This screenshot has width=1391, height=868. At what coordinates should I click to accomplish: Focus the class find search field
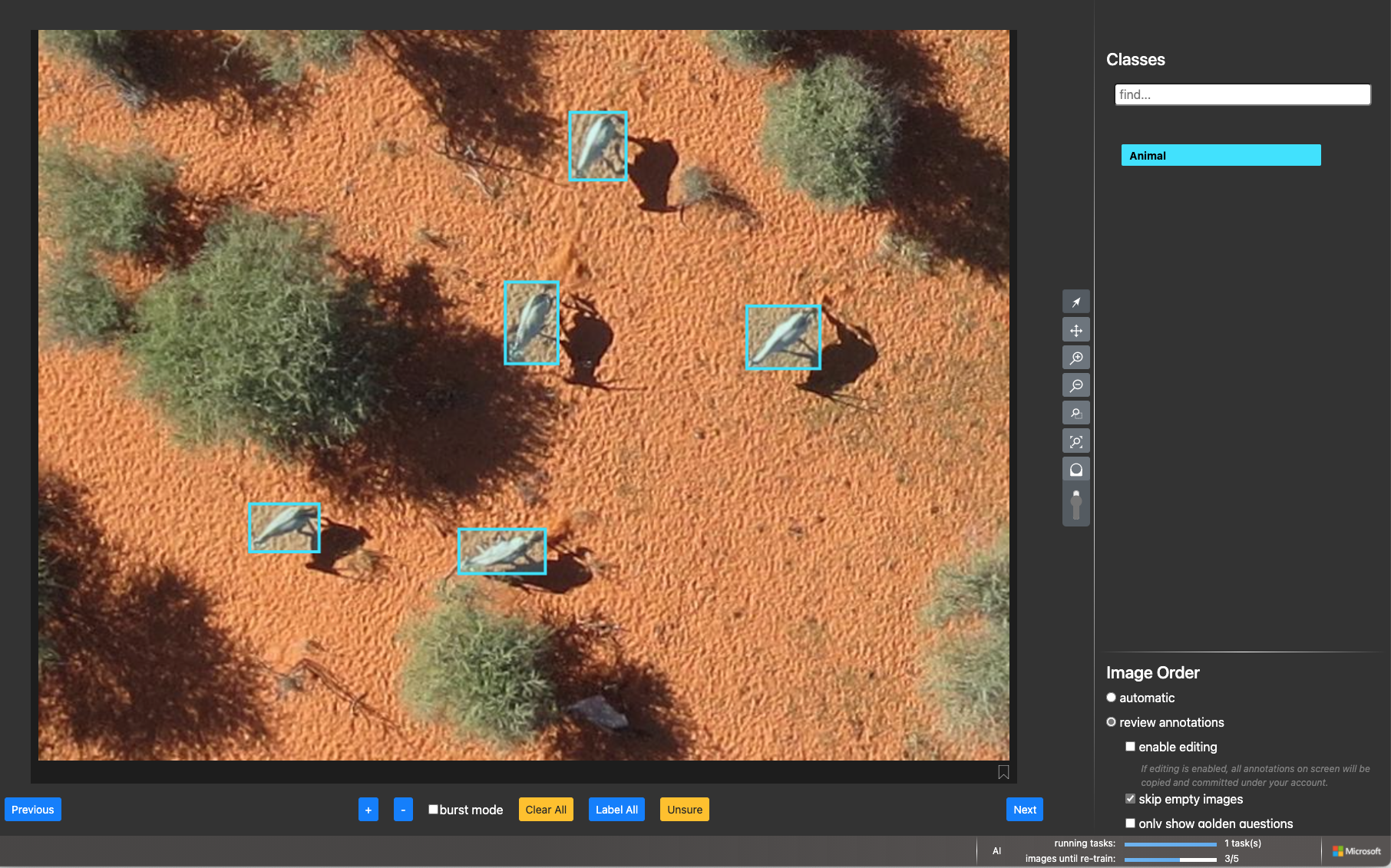click(1242, 94)
